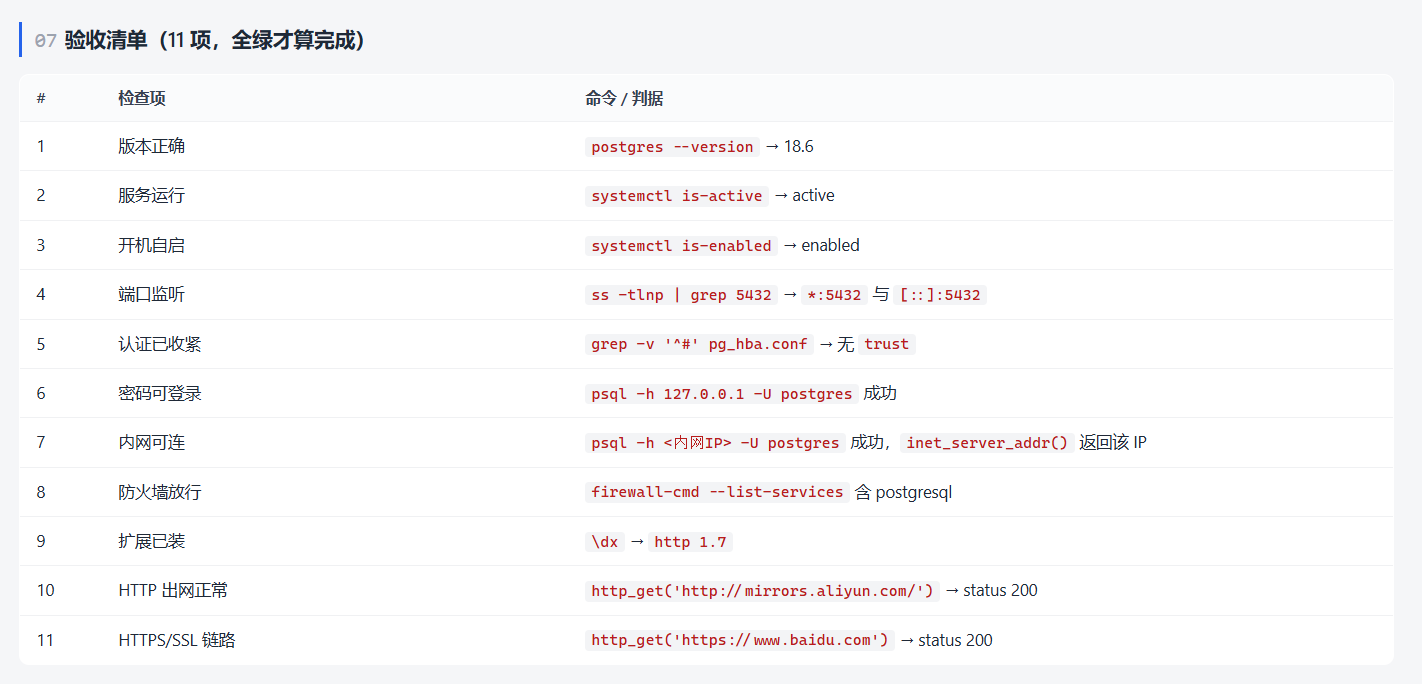Select the 端口监听 check item
1422x684 pixels.
[x=151, y=294]
